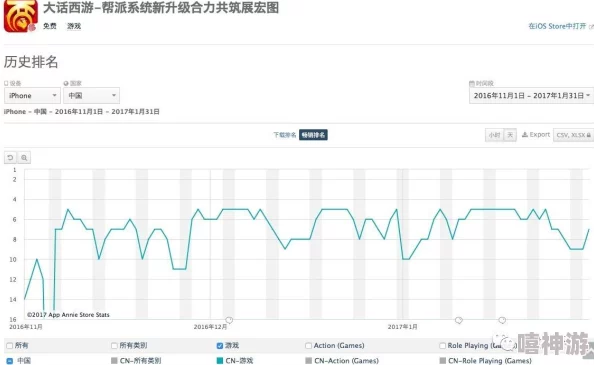Viewport: 594px width, 365px height.
Task: Enable the Action (Games) checkbox
Action: [x=308, y=345]
